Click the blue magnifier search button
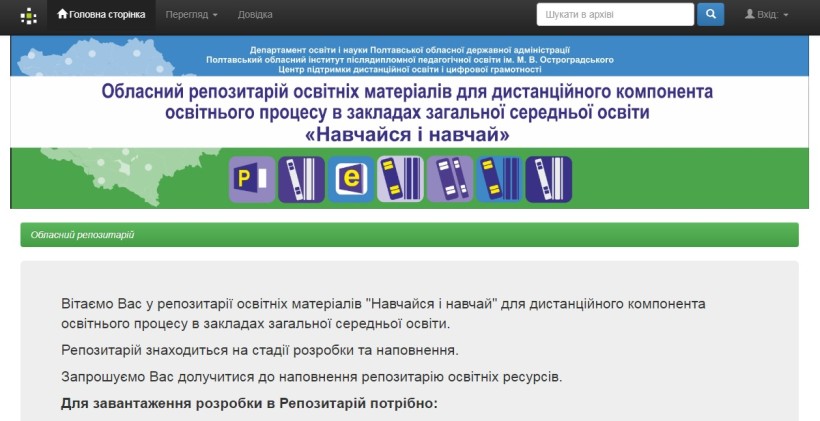Screen dimensions: 820x421 (710, 15)
